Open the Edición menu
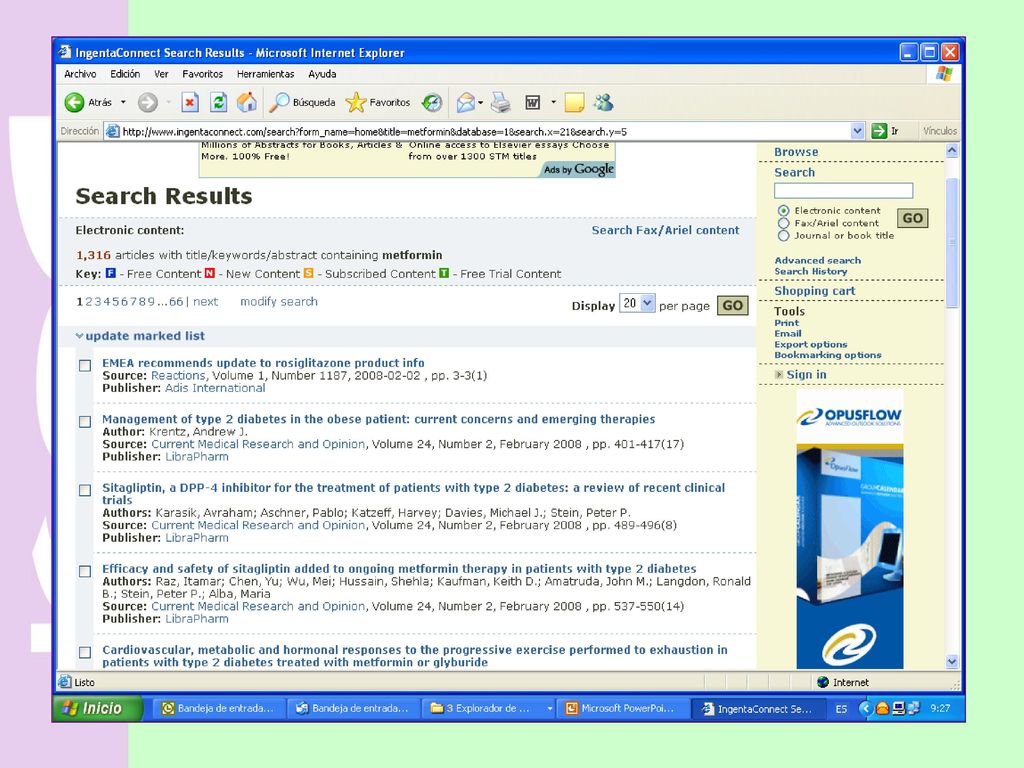 point(125,74)
